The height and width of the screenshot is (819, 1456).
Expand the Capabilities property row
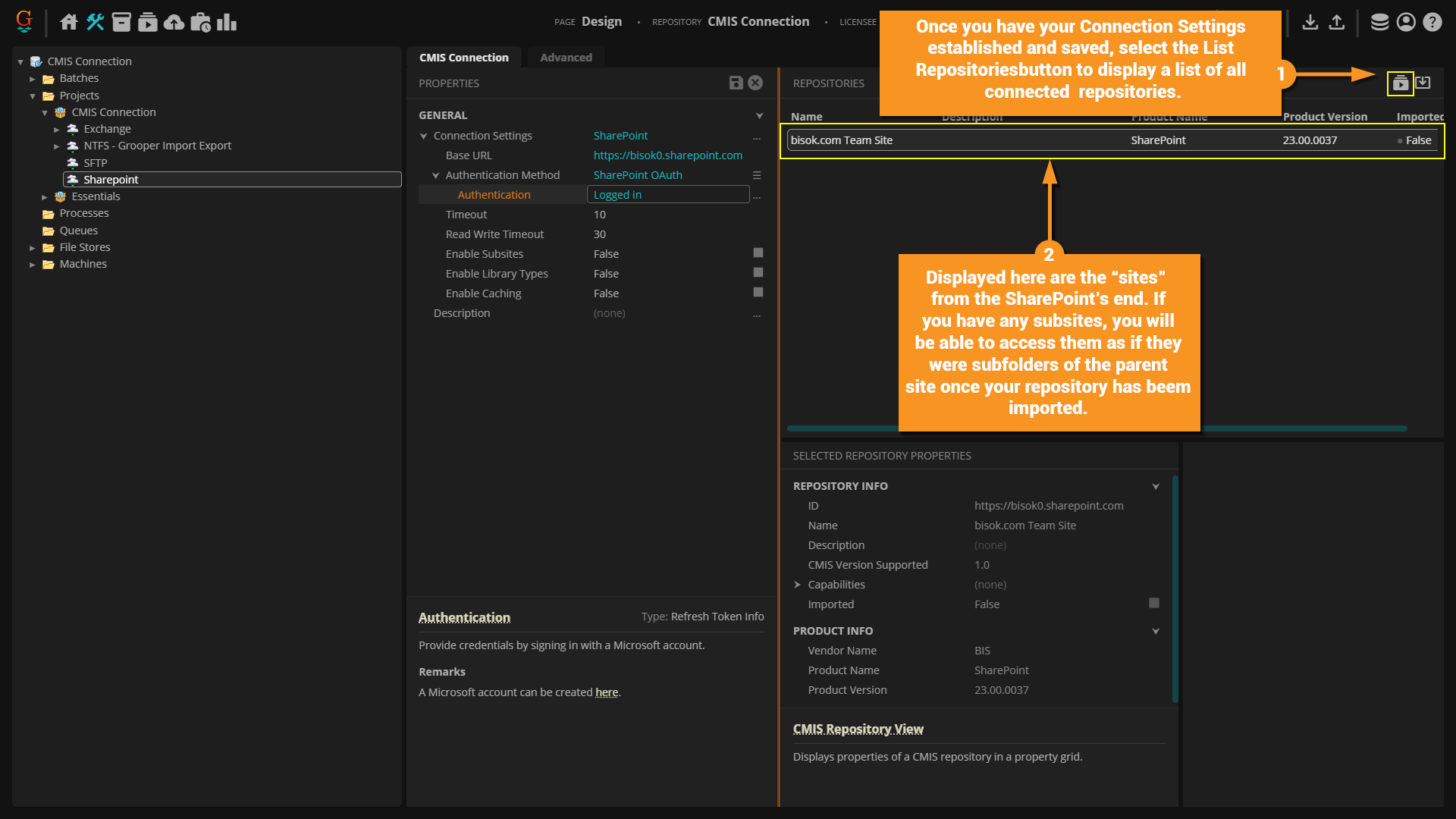pos(797,585)
